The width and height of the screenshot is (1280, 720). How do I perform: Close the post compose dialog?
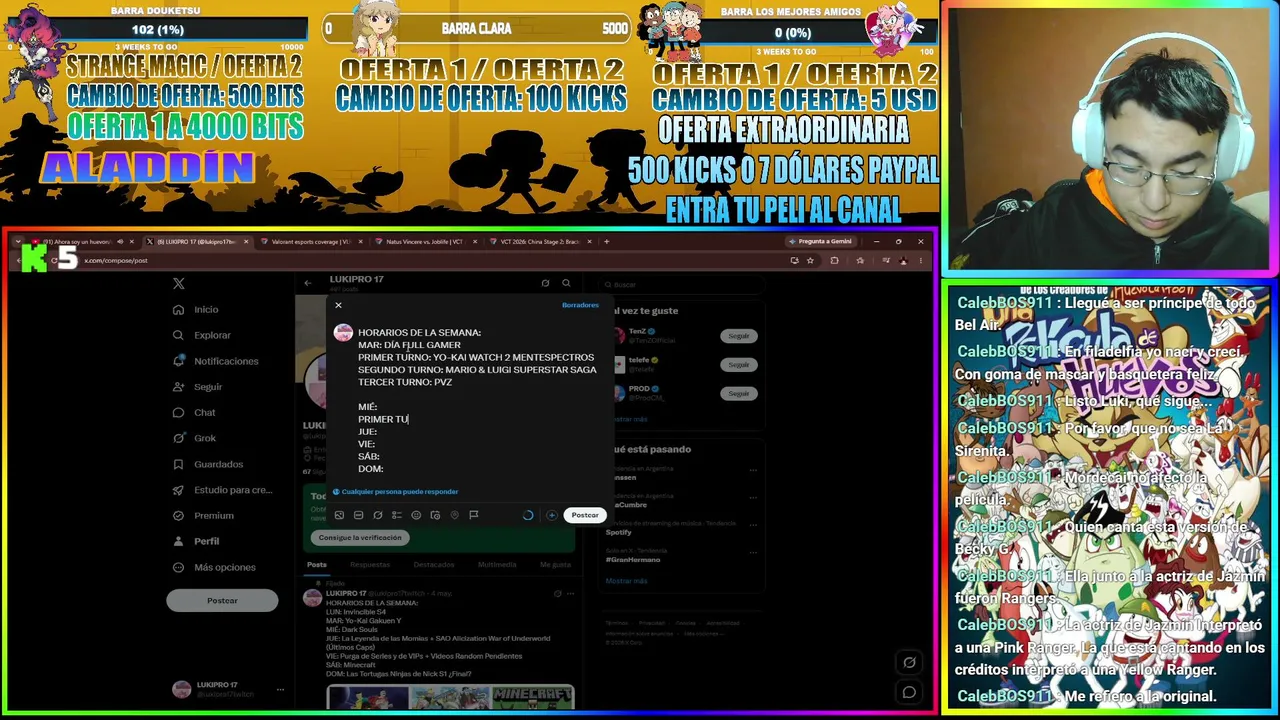click(338, 305)
